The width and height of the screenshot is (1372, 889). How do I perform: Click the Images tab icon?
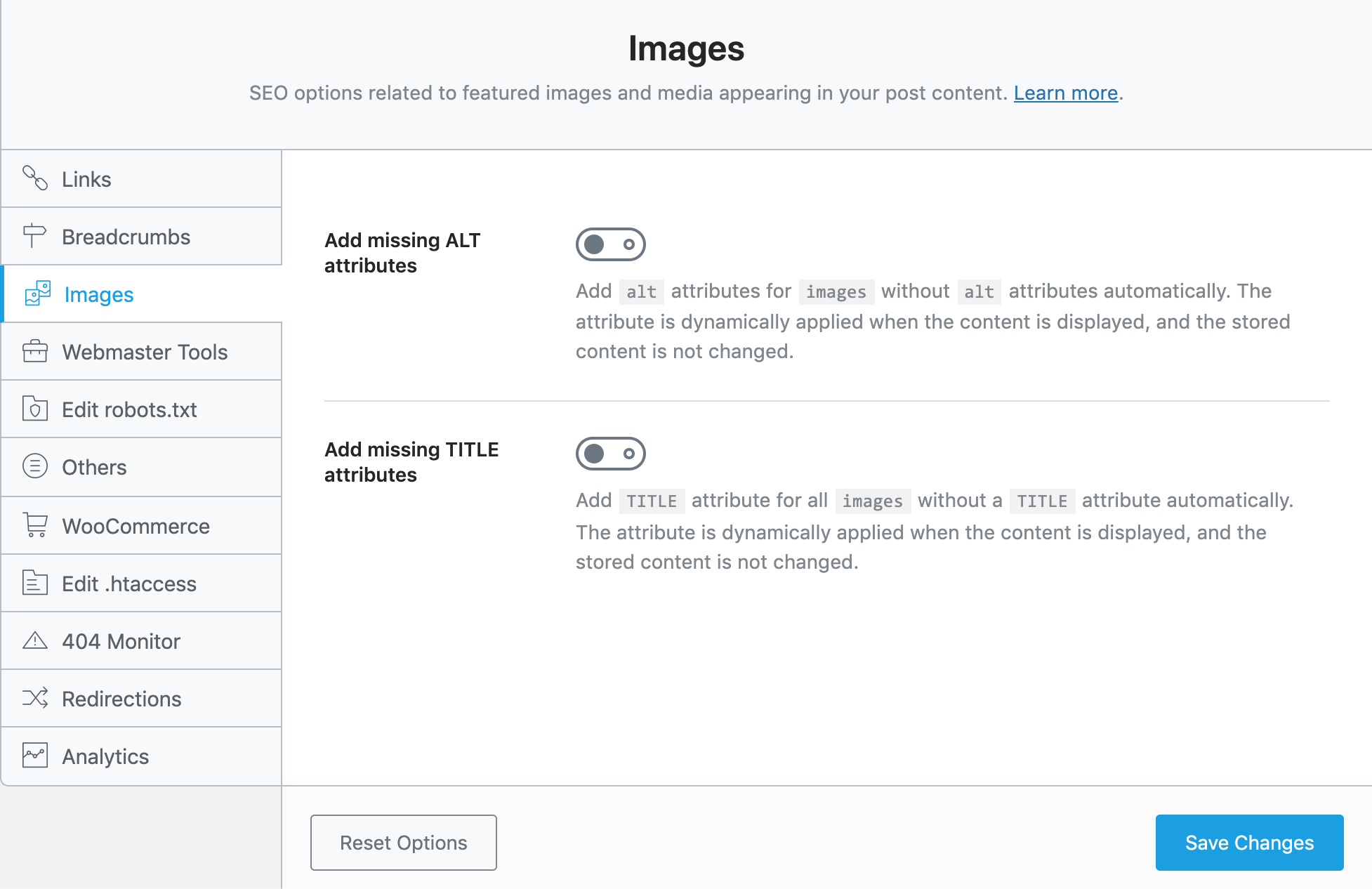coord(38,294)
